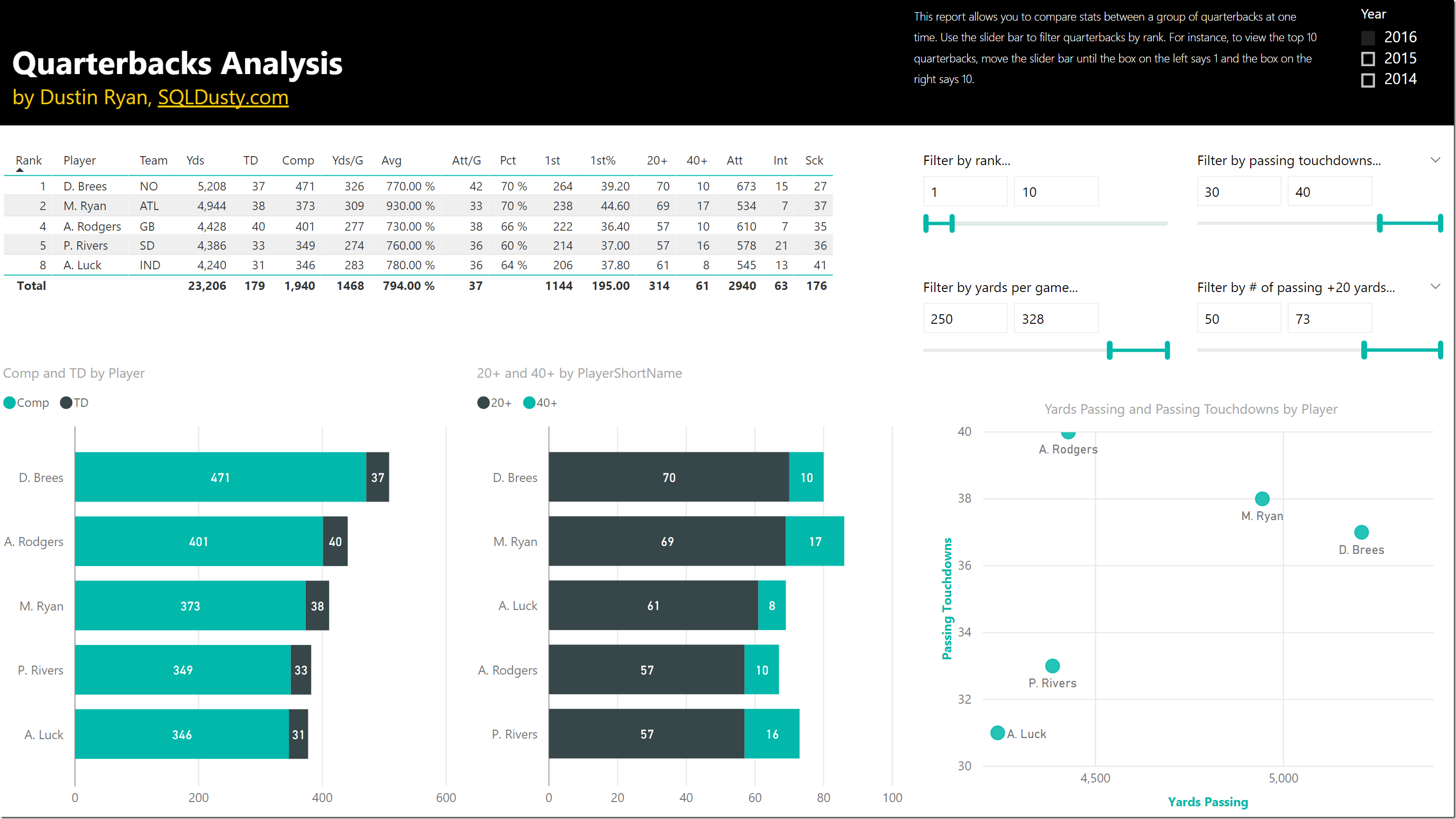Click the 40+ legend teal circle
This screenshot has height=819, width=1456.
pos(529,403)
